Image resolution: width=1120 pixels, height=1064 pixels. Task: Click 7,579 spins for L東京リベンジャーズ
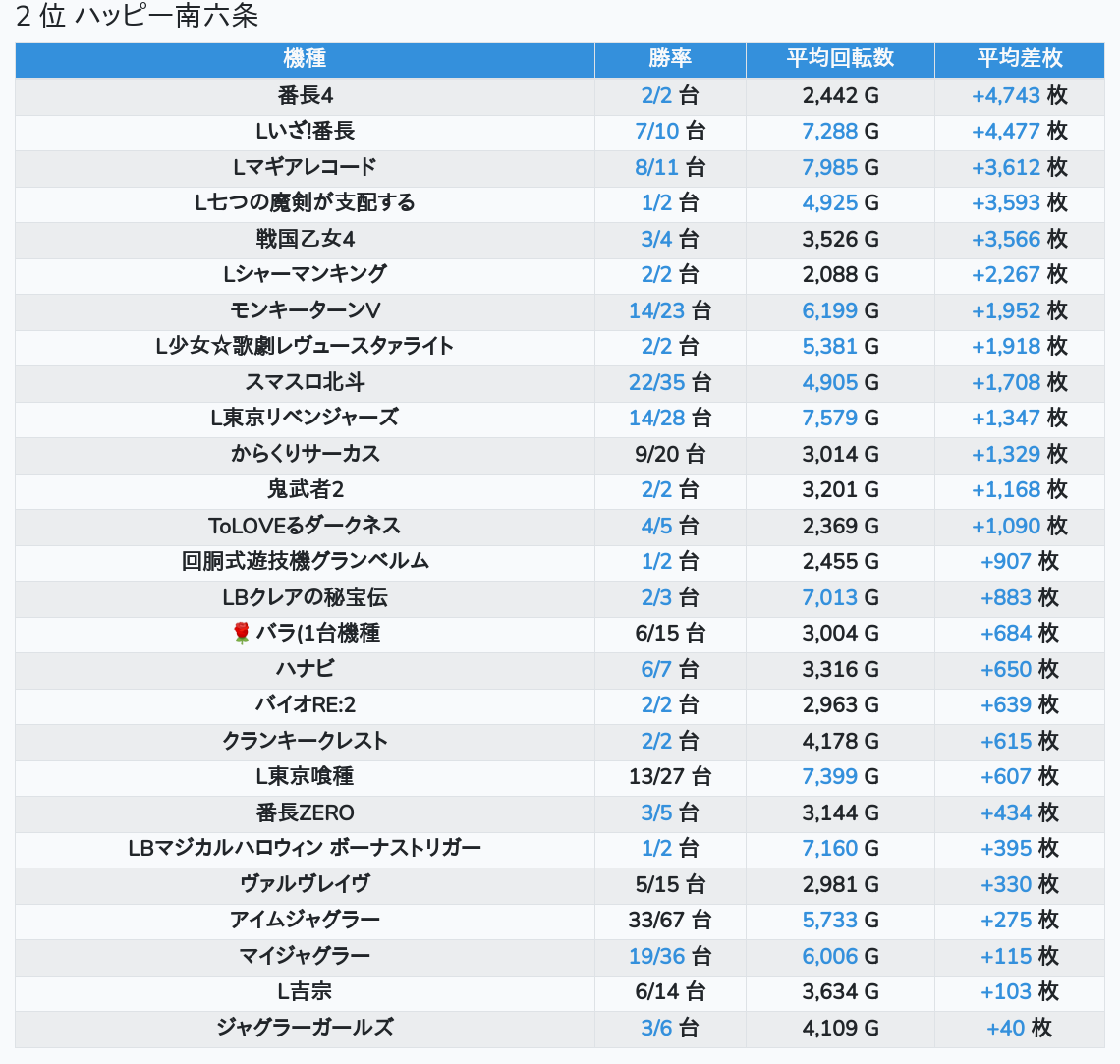830,419
